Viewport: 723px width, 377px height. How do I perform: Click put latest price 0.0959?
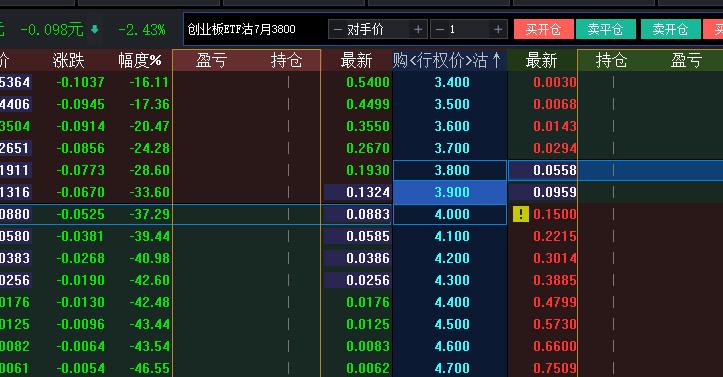[x=555, y=192]
